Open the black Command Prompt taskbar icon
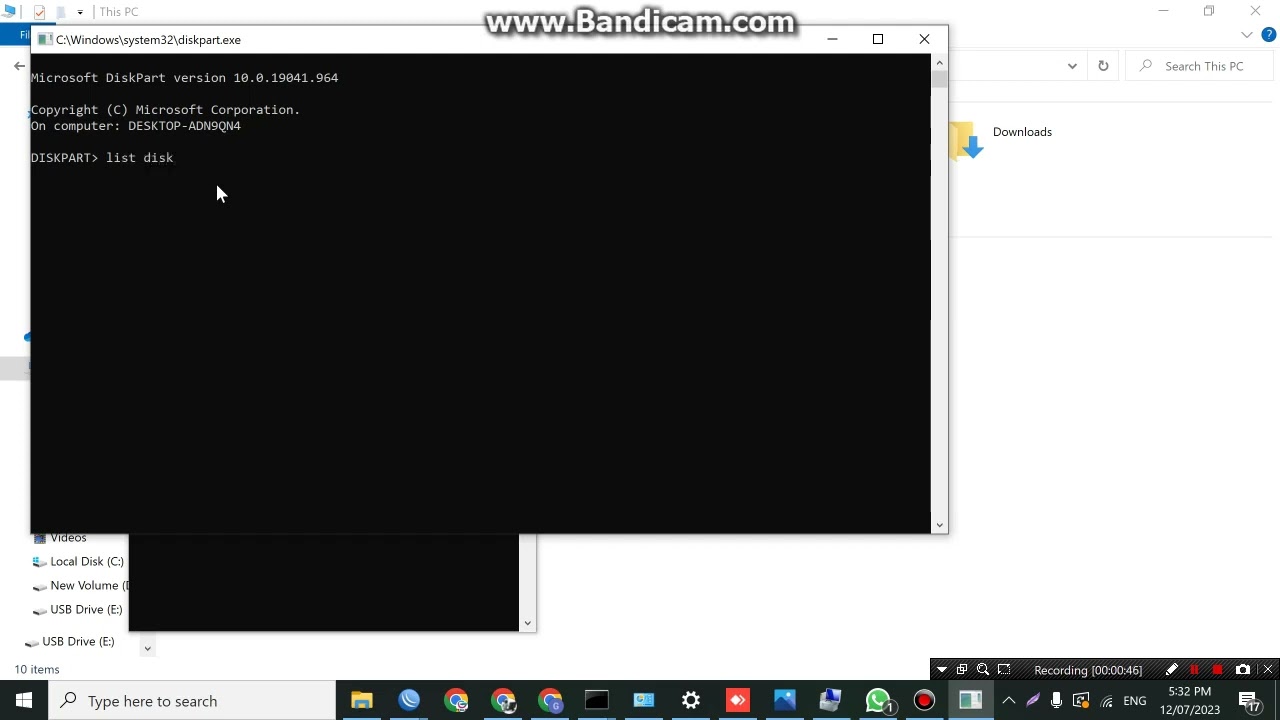Viewport: 1280px width, 720px height. tap(597, 700)
